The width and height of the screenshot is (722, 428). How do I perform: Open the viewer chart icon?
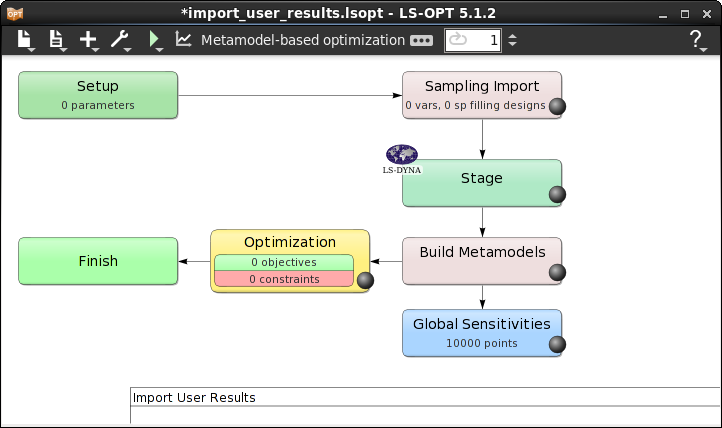pyautogui.click(x=183, y=39)
